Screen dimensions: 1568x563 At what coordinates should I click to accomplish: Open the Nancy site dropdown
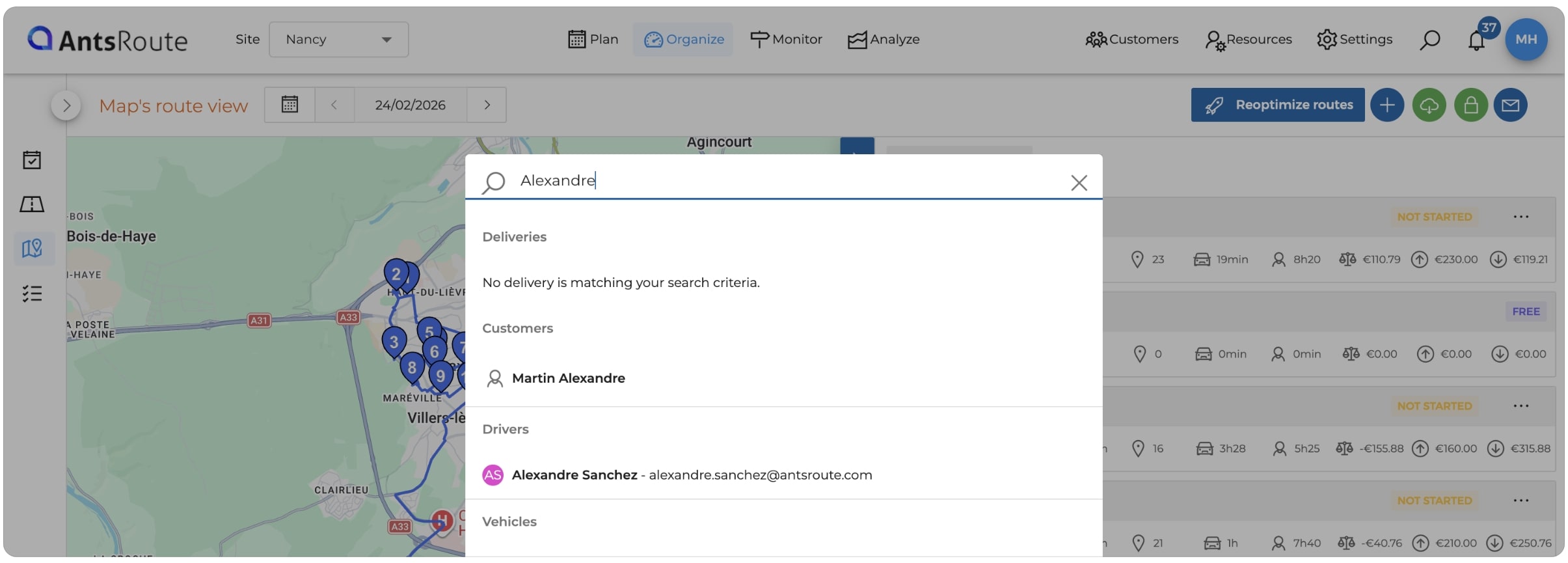tap(338, 39)
